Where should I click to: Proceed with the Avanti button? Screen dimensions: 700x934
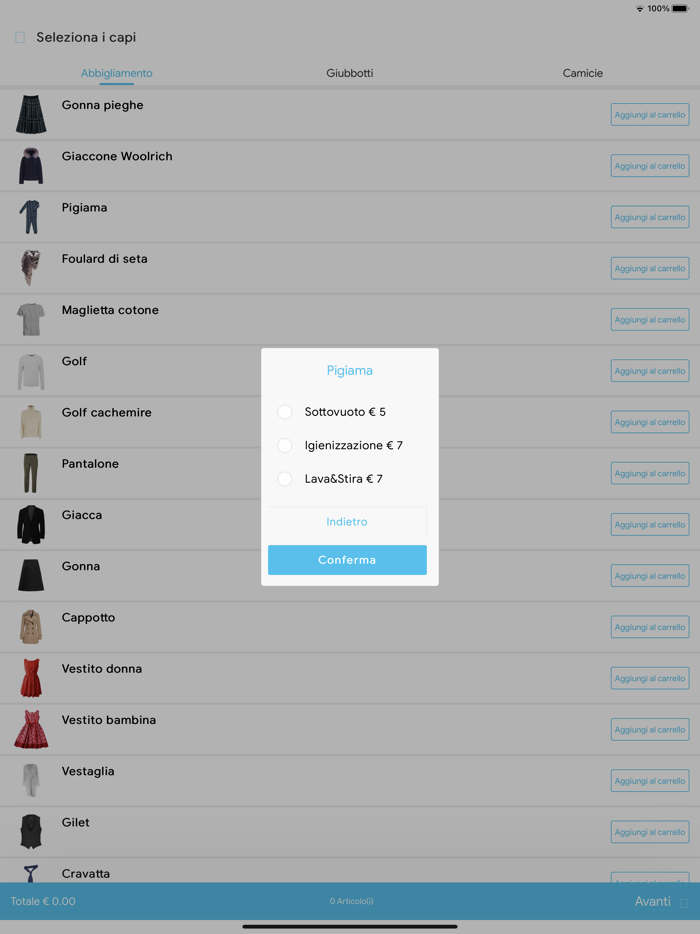pyautogui.click(x=652, y=901)
